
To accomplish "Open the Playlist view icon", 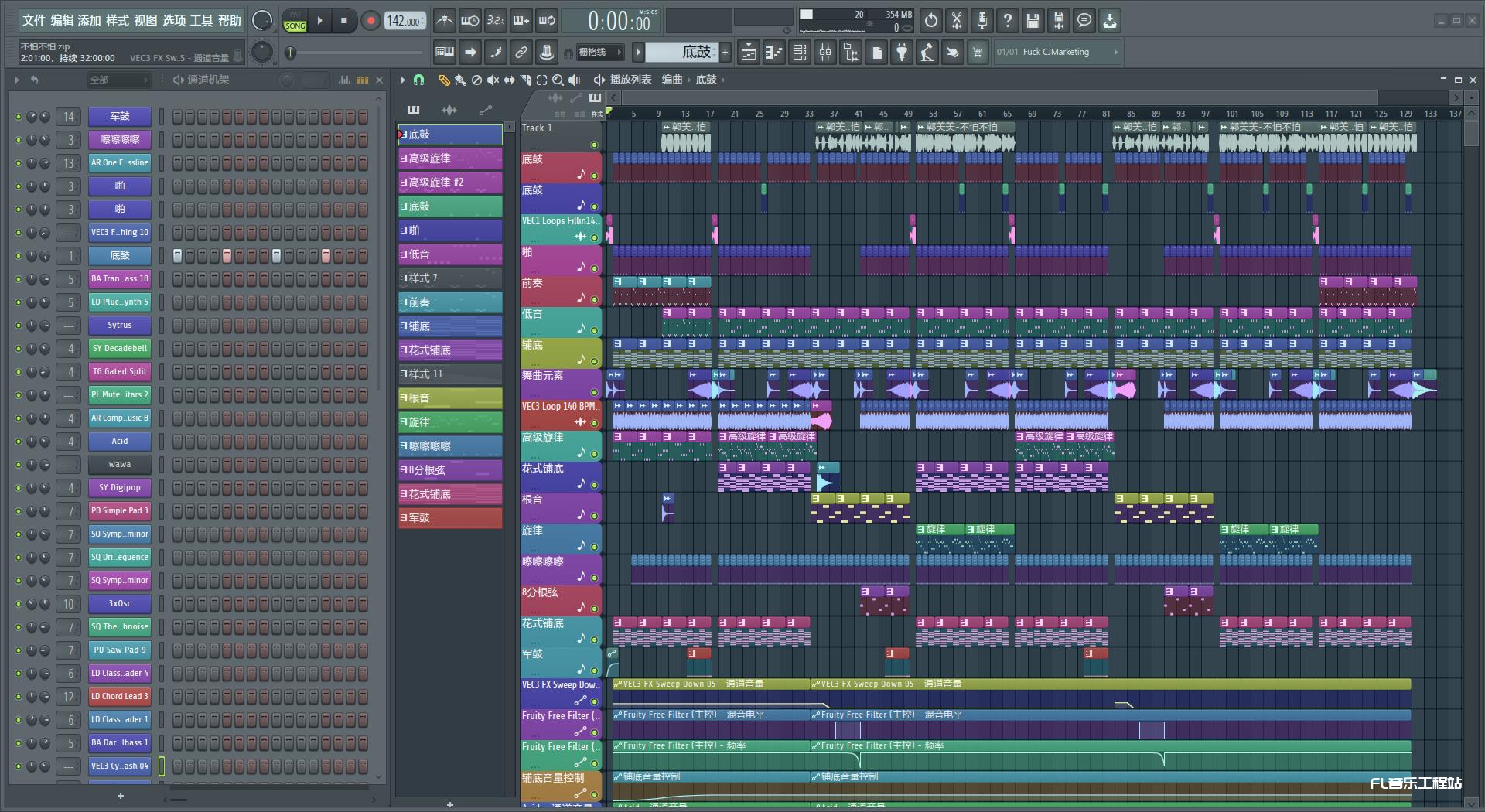I will [749, 52].
